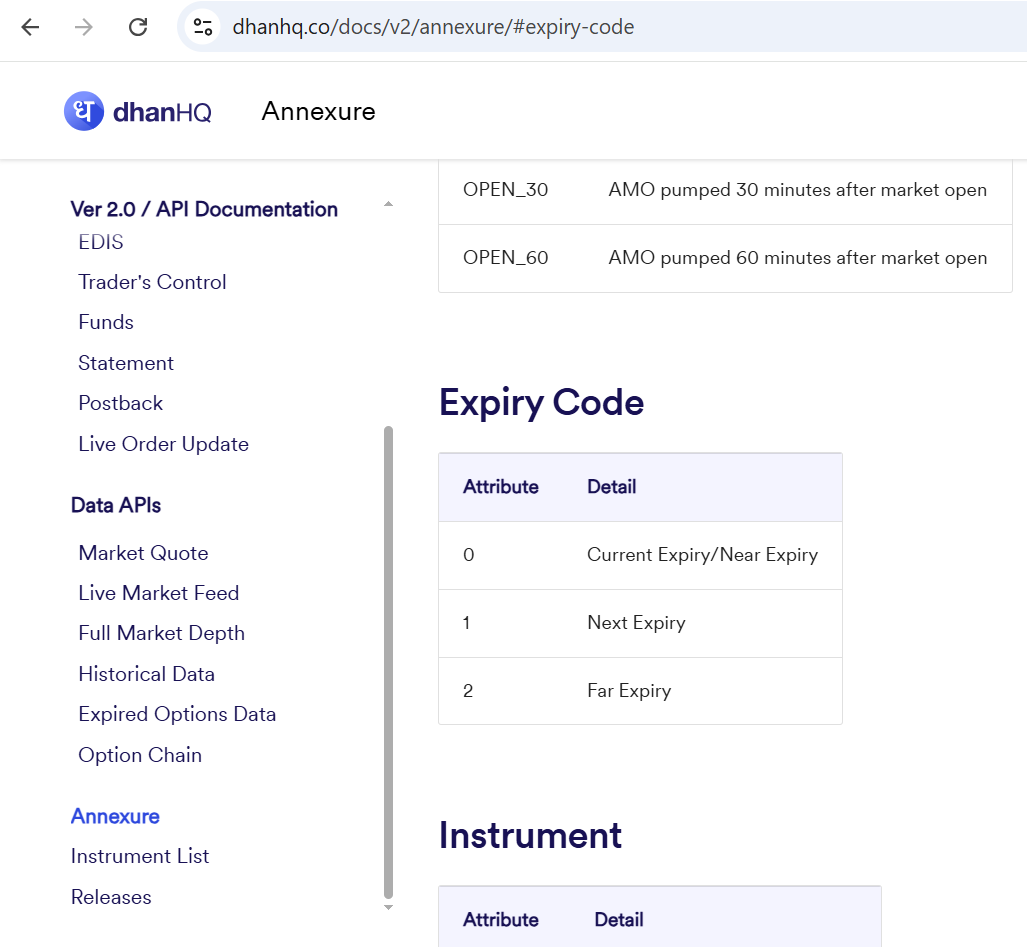Select Live Order Update in sidebar
1027x947 pixels.
click(x=163, y=444)
